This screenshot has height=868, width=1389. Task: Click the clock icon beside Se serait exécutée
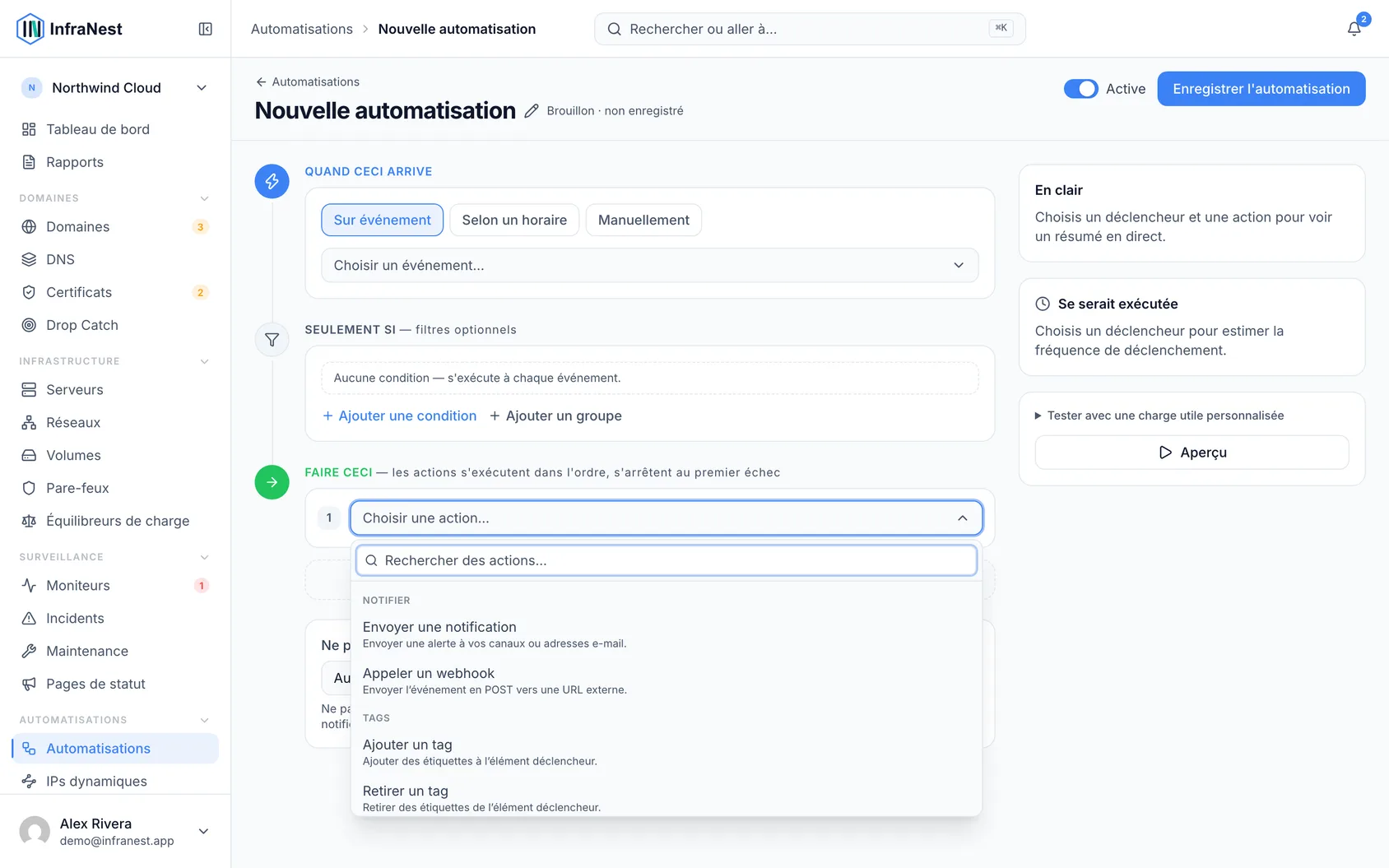[1043, 304]
